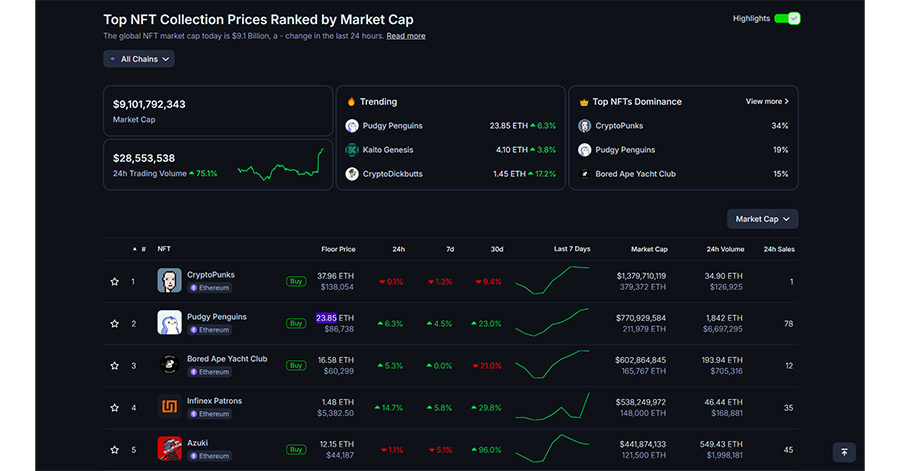900x471 pixels.
Task: Favorite Bored Ape Yacht Club with star
Action: pyautogui.click(x=115, y=365)
